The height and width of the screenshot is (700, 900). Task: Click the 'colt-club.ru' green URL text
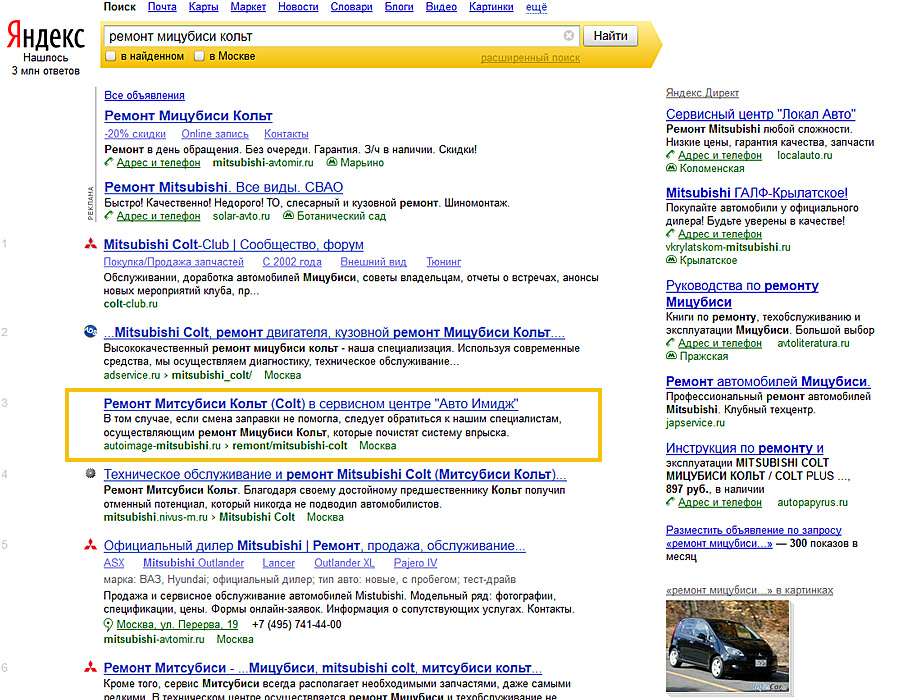coord(130,304)
